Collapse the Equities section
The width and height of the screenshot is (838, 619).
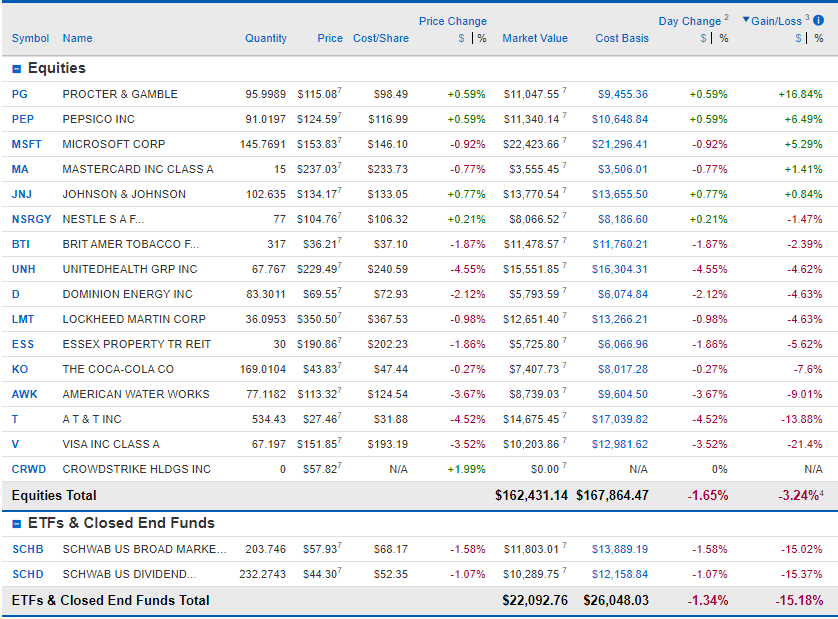[17, 69]
